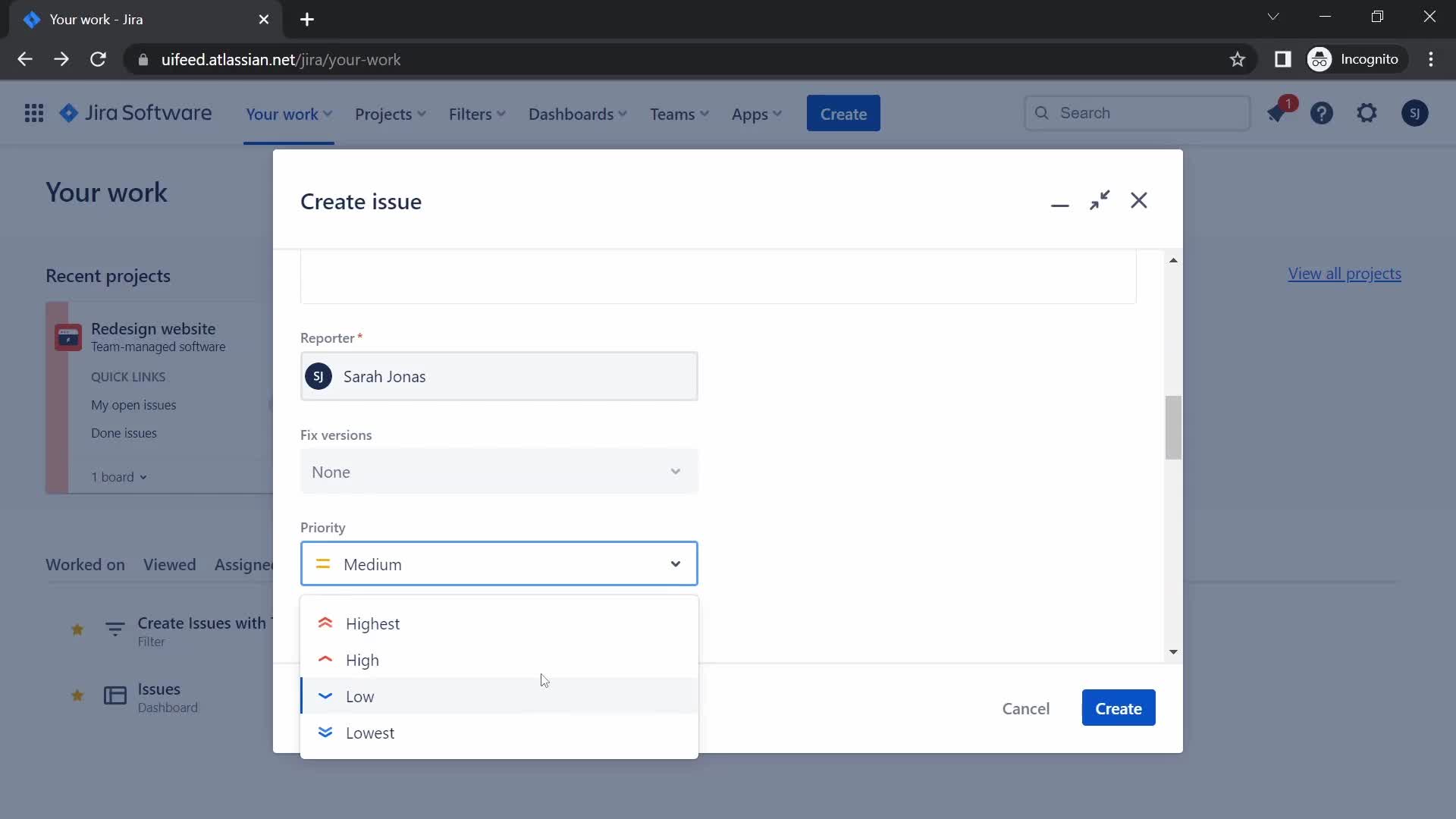Open the grid/waffle menu icon

click(x=34, y=113)
